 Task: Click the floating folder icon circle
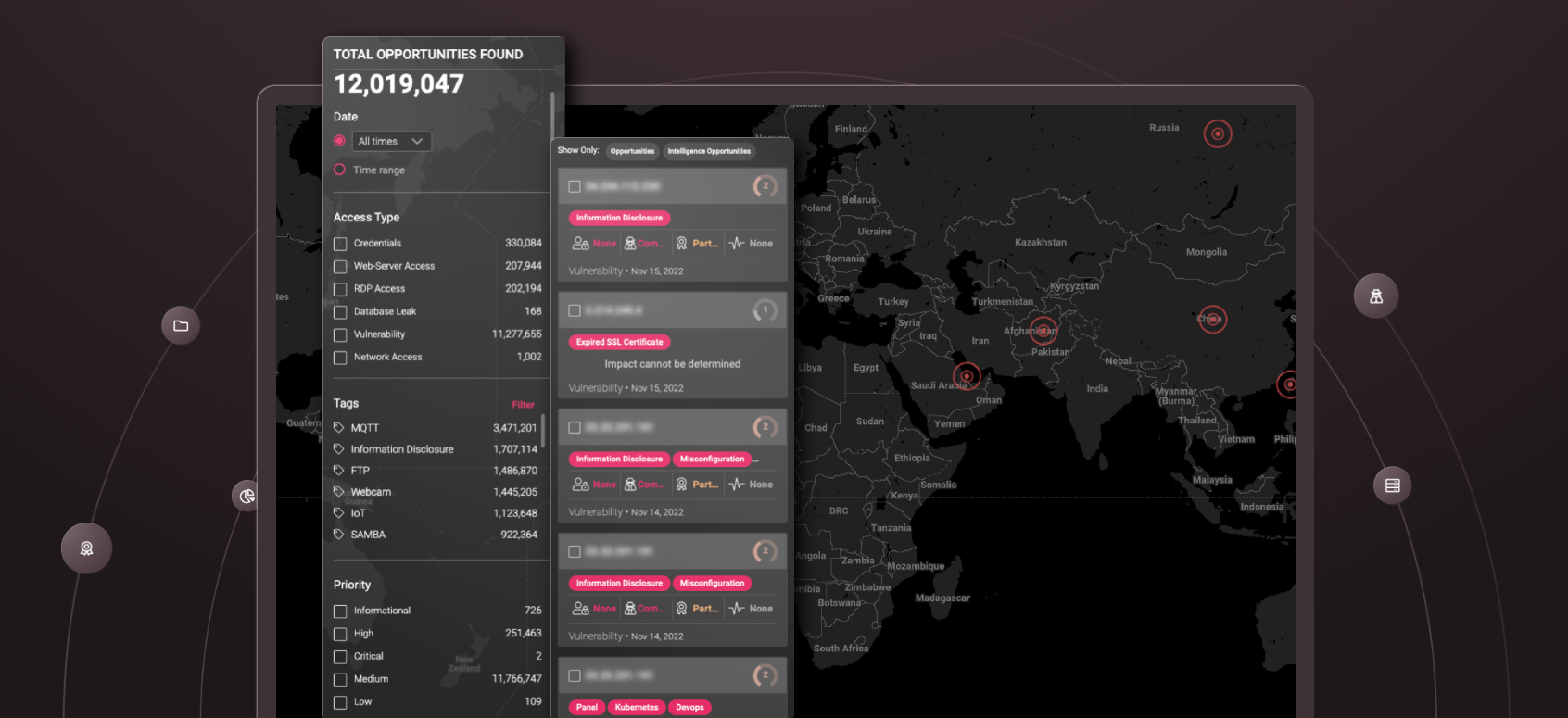(x=181, y=326)
